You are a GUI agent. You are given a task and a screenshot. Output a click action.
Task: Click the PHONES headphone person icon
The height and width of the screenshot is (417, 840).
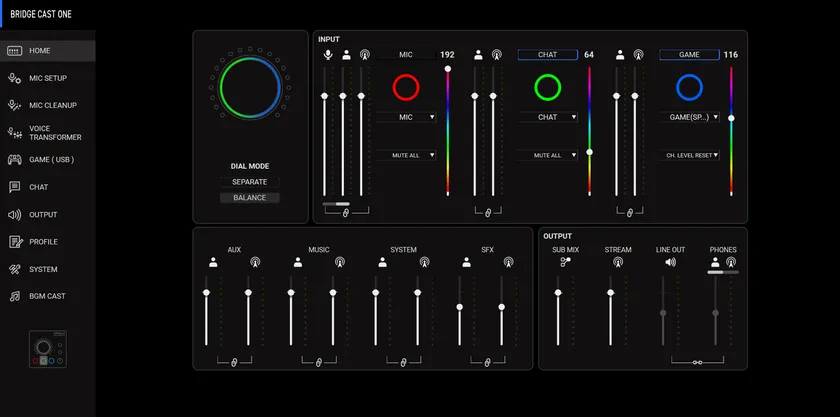click(x=715, y=262)
